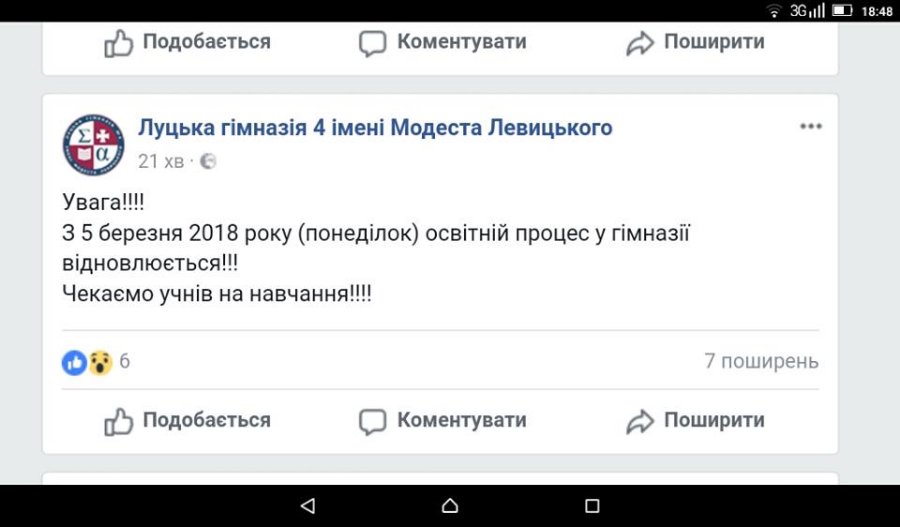The height and width of the screenshot is (527, 900).
Task: View the "7 поширень" shares list
Action: click(x=761, y=362)
